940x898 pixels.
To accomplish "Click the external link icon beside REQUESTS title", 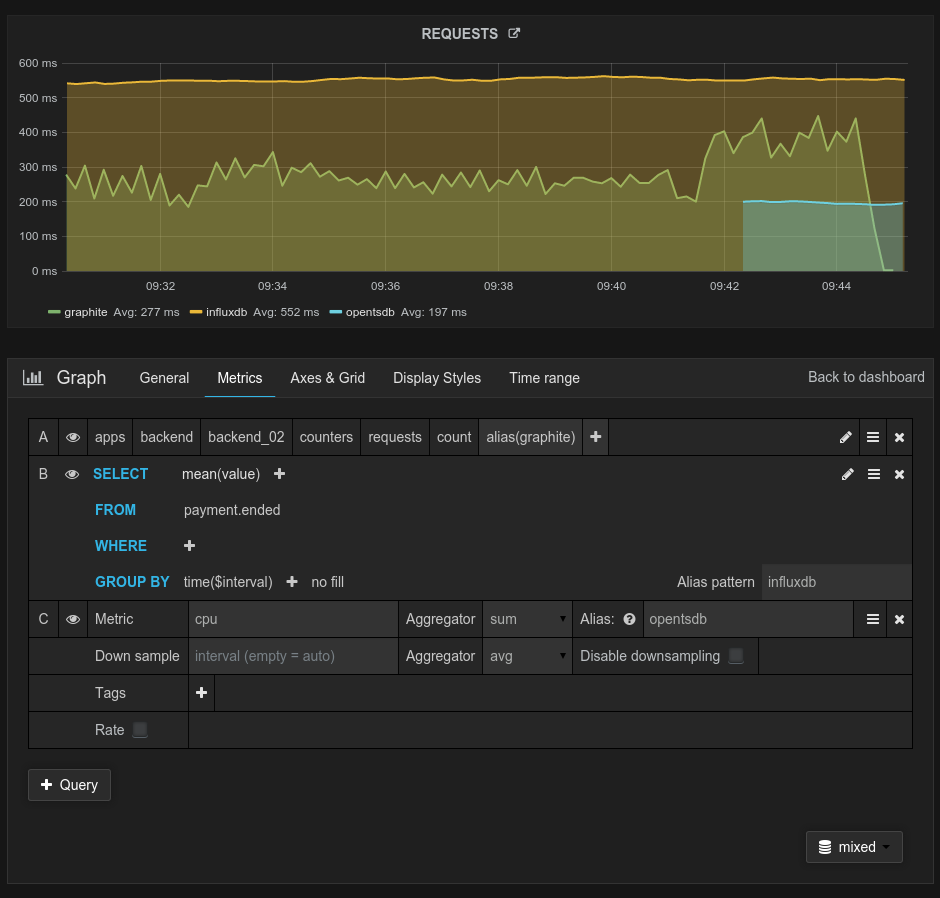I will click(514, 33).
